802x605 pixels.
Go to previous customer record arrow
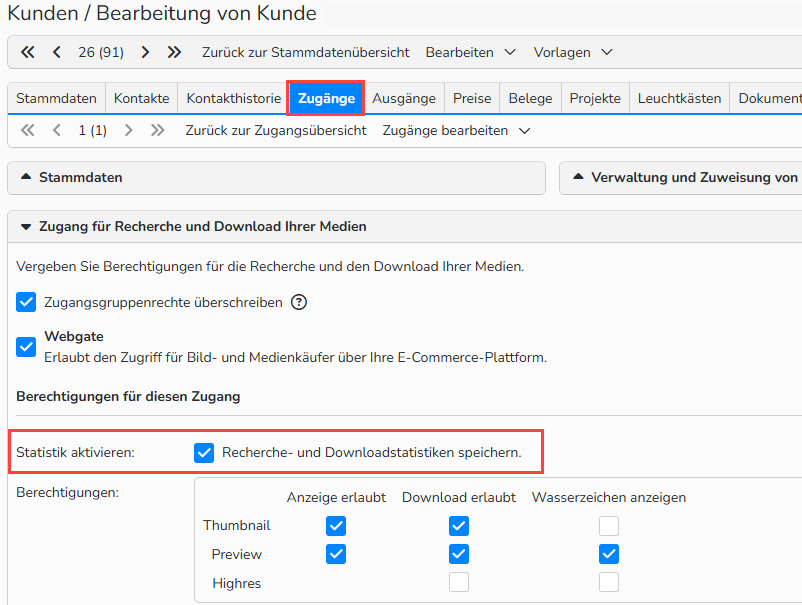point(57,52)
